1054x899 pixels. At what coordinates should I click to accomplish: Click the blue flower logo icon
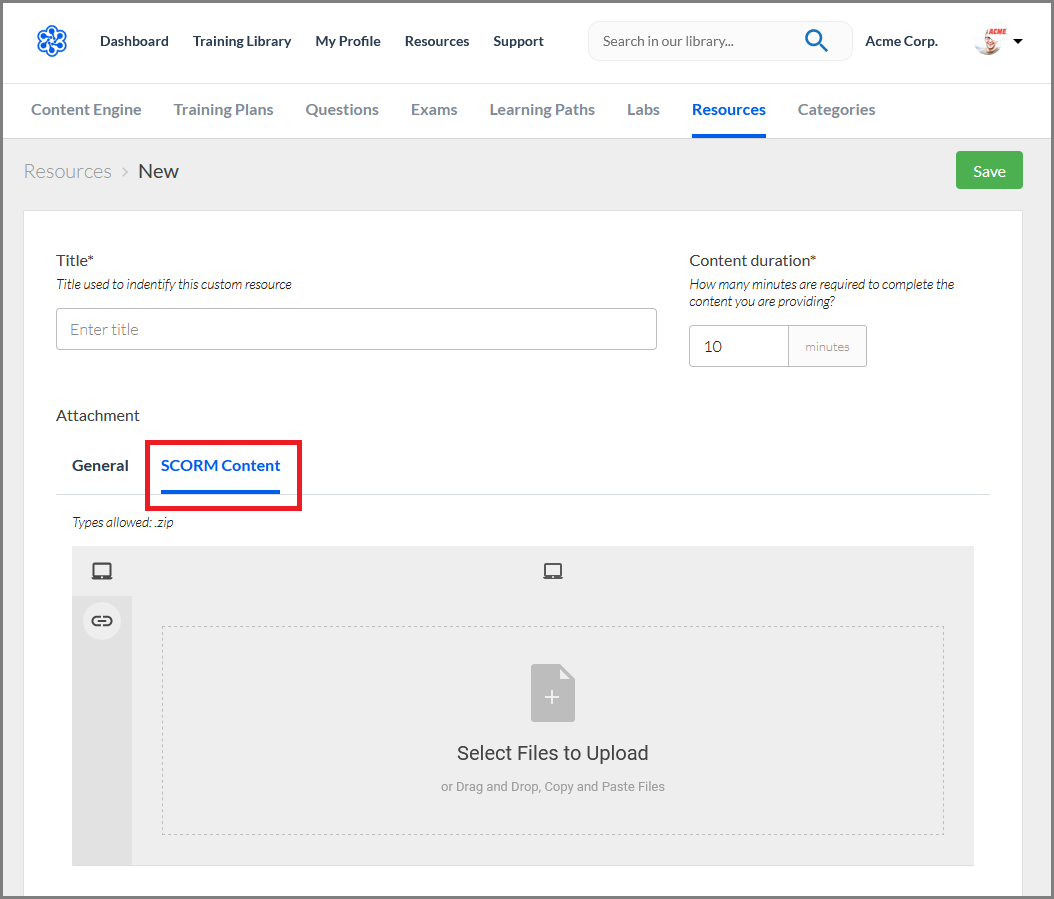pos(52,41)
